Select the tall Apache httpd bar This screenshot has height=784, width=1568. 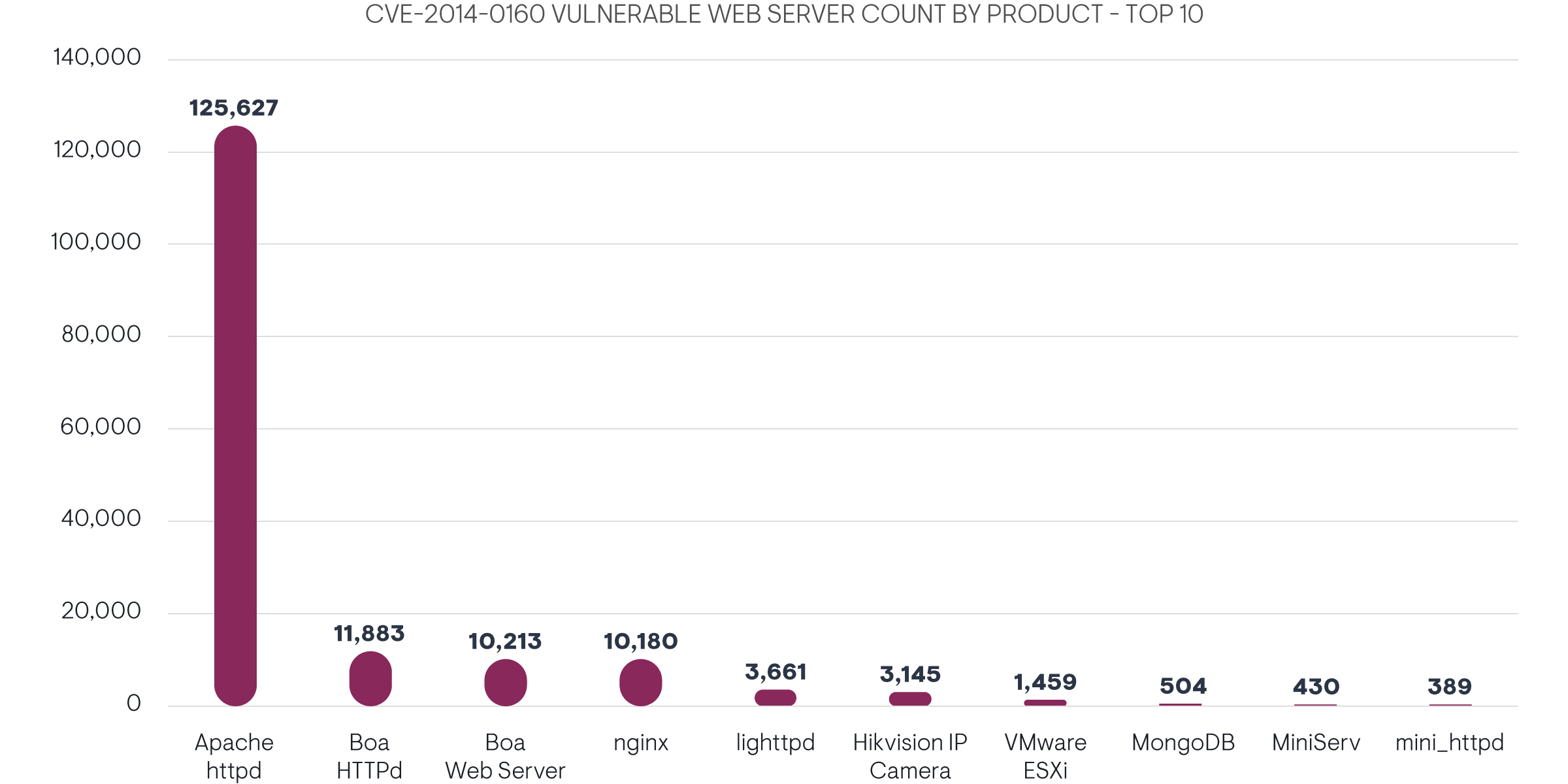pos(235,416)
